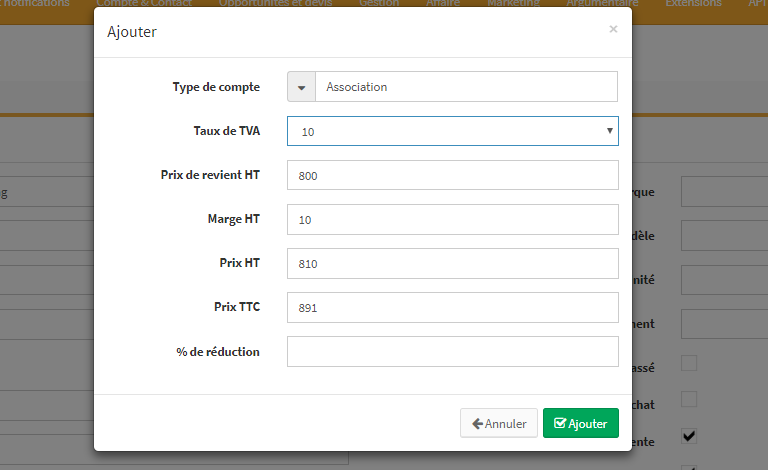Click the background field next to 'nent' label

point(724,324)
